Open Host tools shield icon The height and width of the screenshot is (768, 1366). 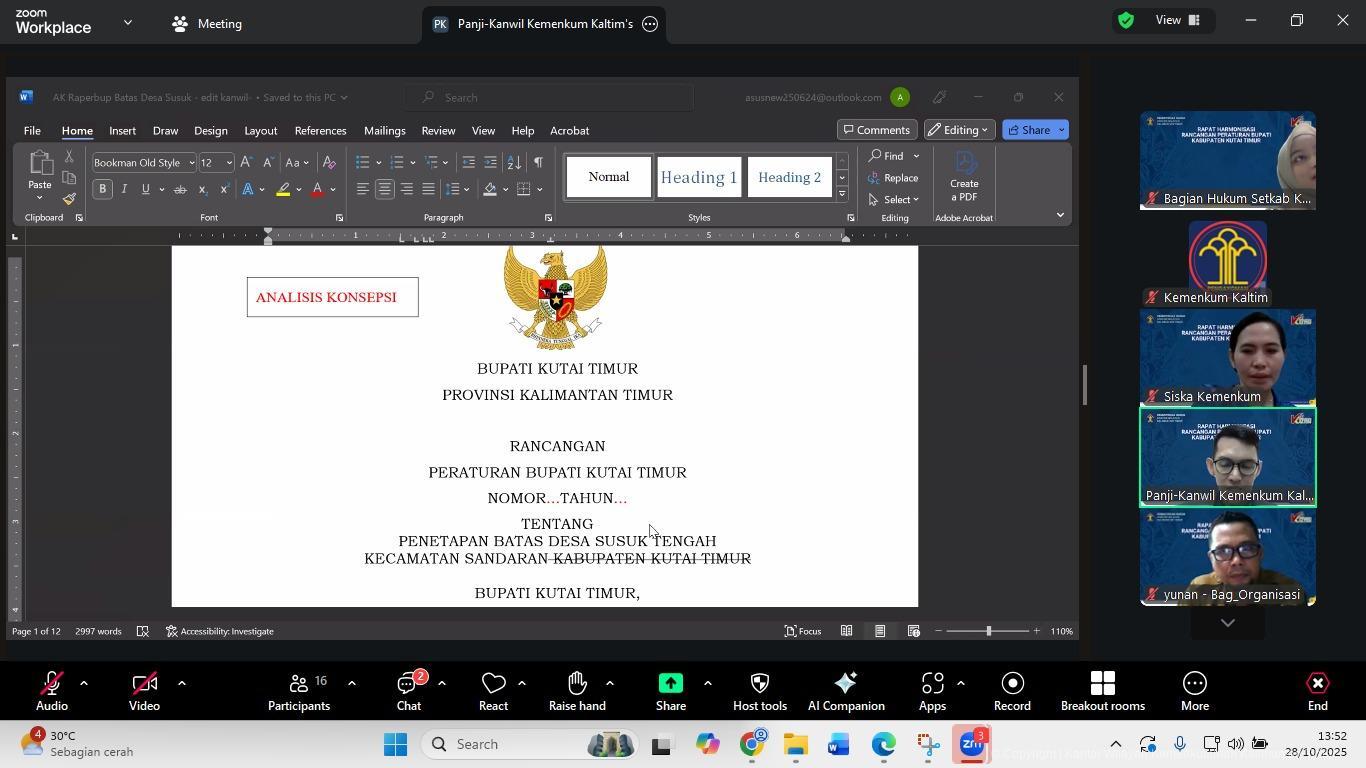click(x=759, y=689)
